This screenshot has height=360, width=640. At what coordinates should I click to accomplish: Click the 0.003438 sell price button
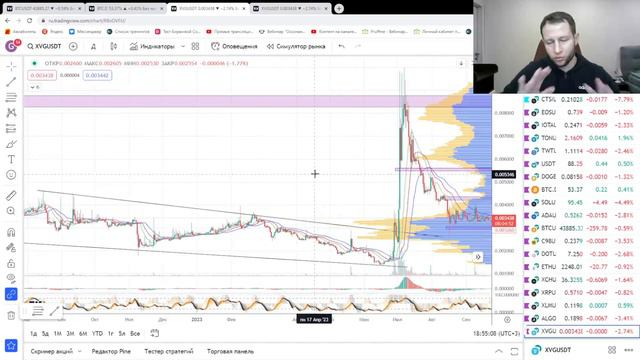[x=42, y=76]
